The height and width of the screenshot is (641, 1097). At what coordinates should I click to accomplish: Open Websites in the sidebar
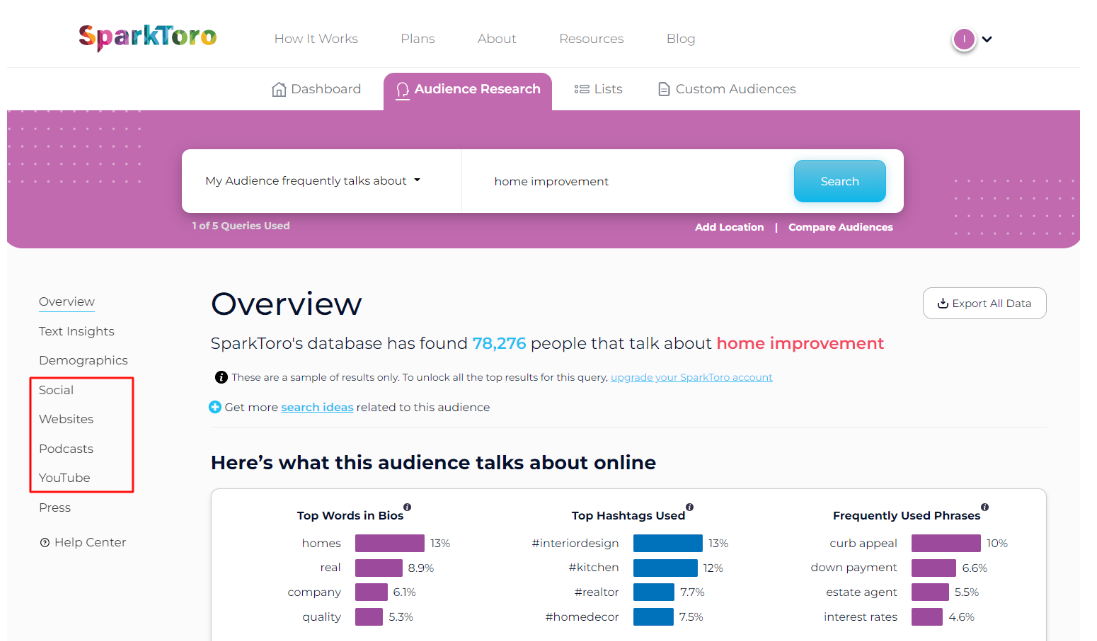point(66,419)
